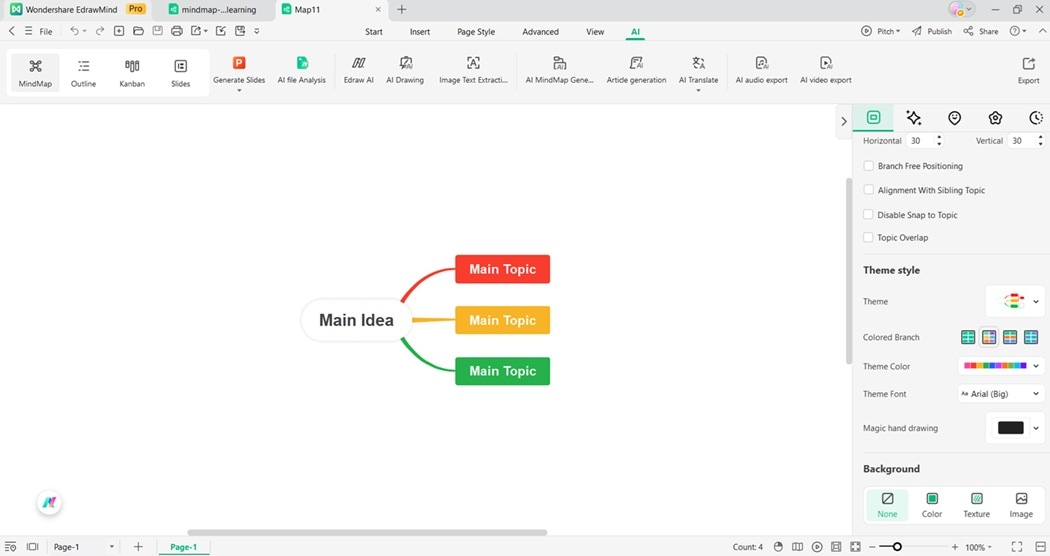Screen dimensions: 1050x556
Task: Open AI video export
Action: (x=826, y=70)
